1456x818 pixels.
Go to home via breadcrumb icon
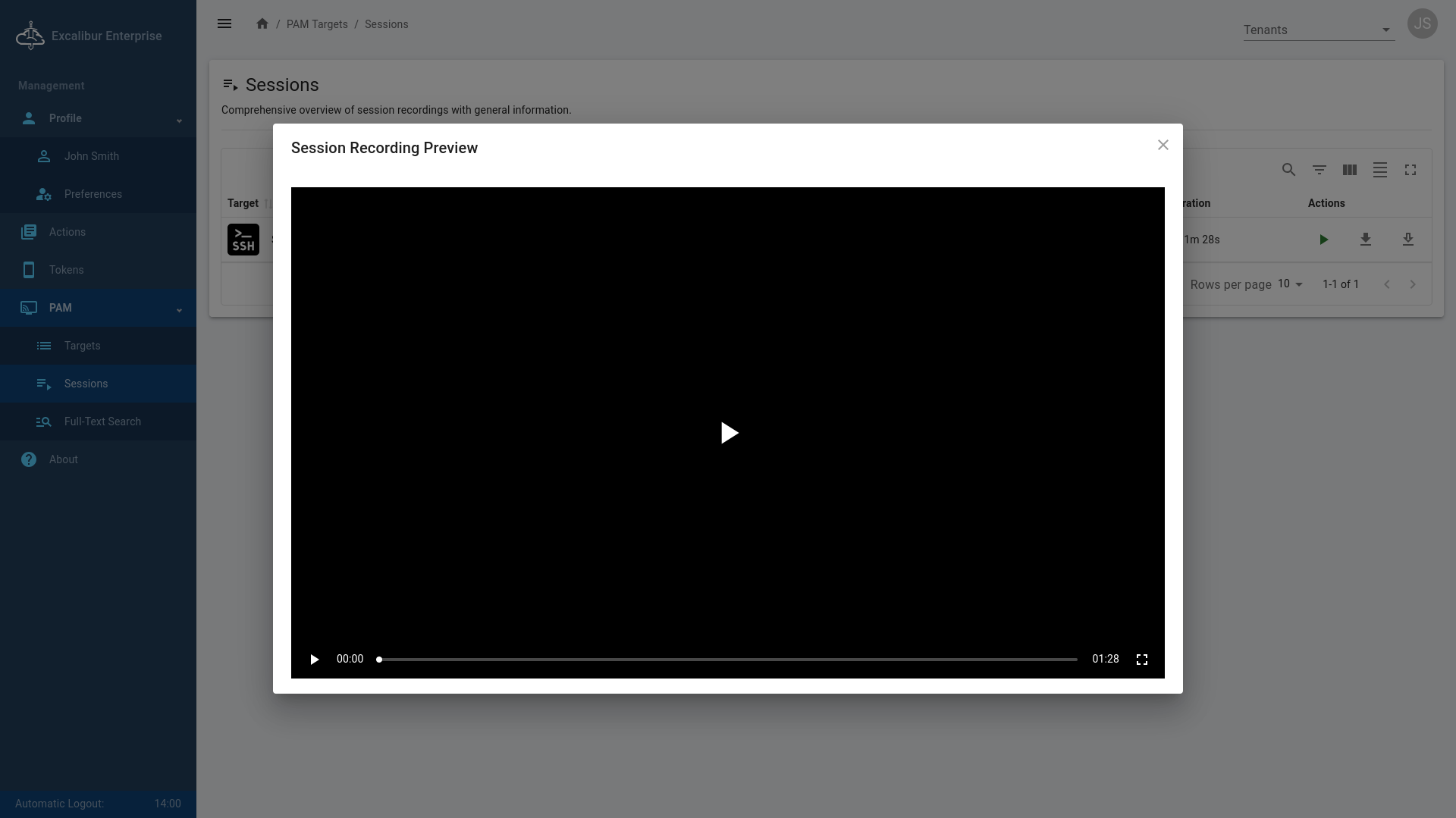coord(262,24)
